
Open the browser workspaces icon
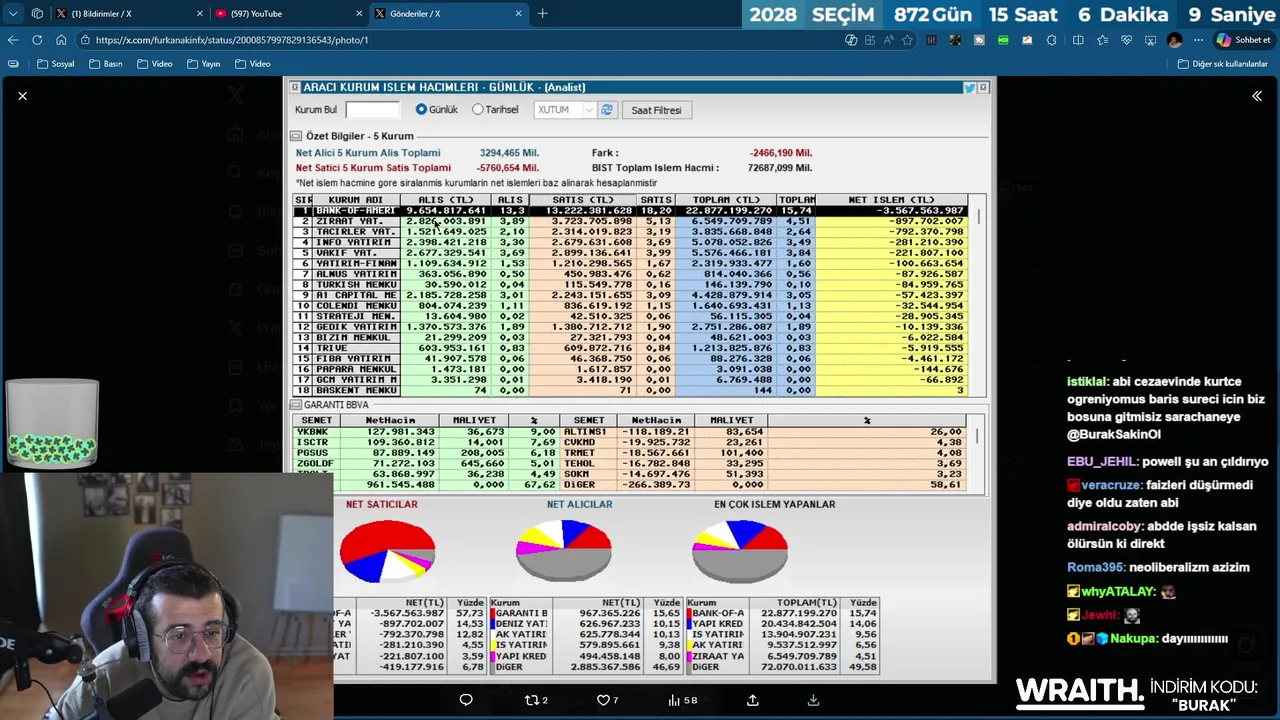(x=37, y=14)
